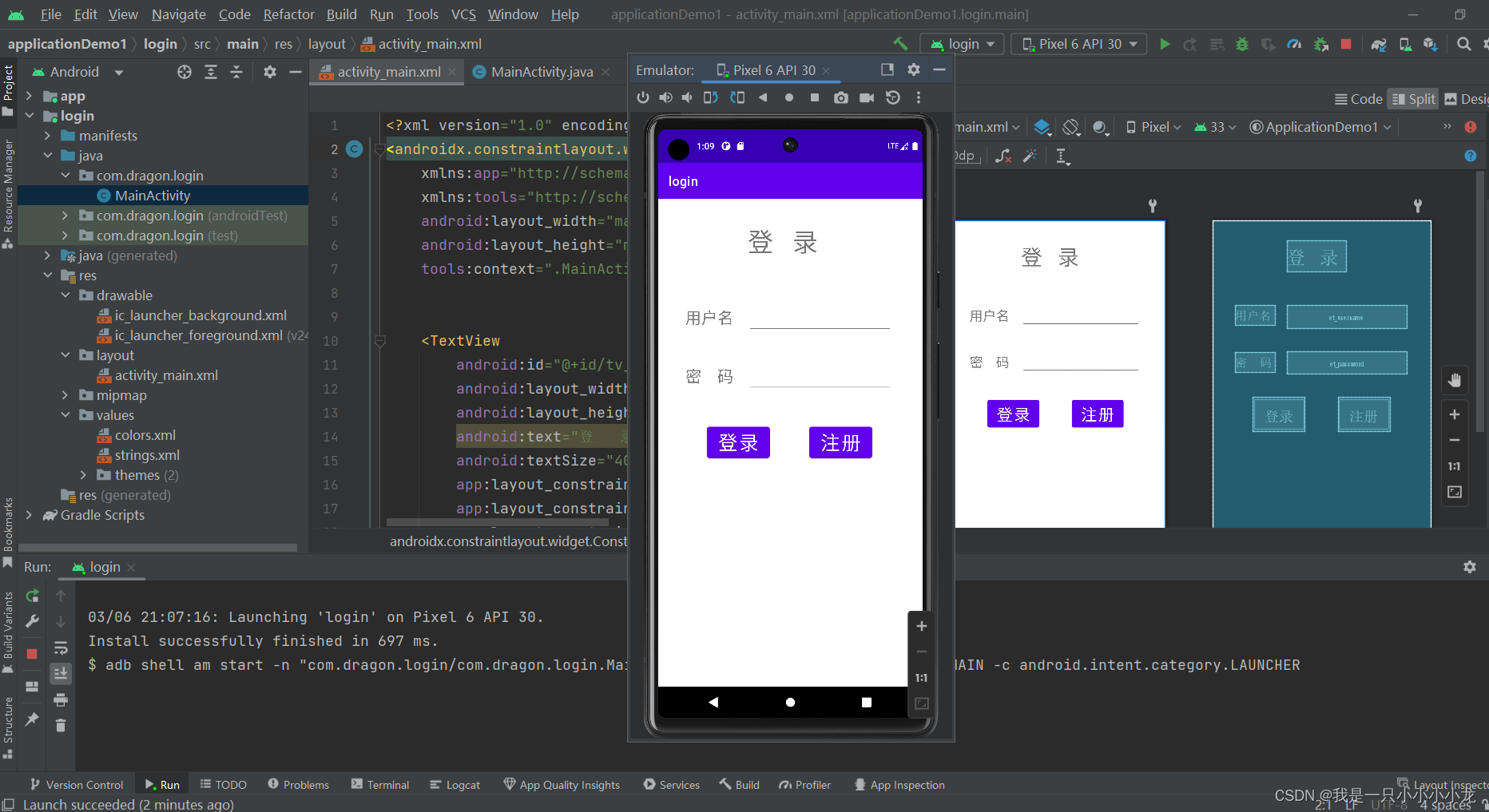Click emulator home circle toolbar icon
This screenshot has height=812, width=1489.
789,97
